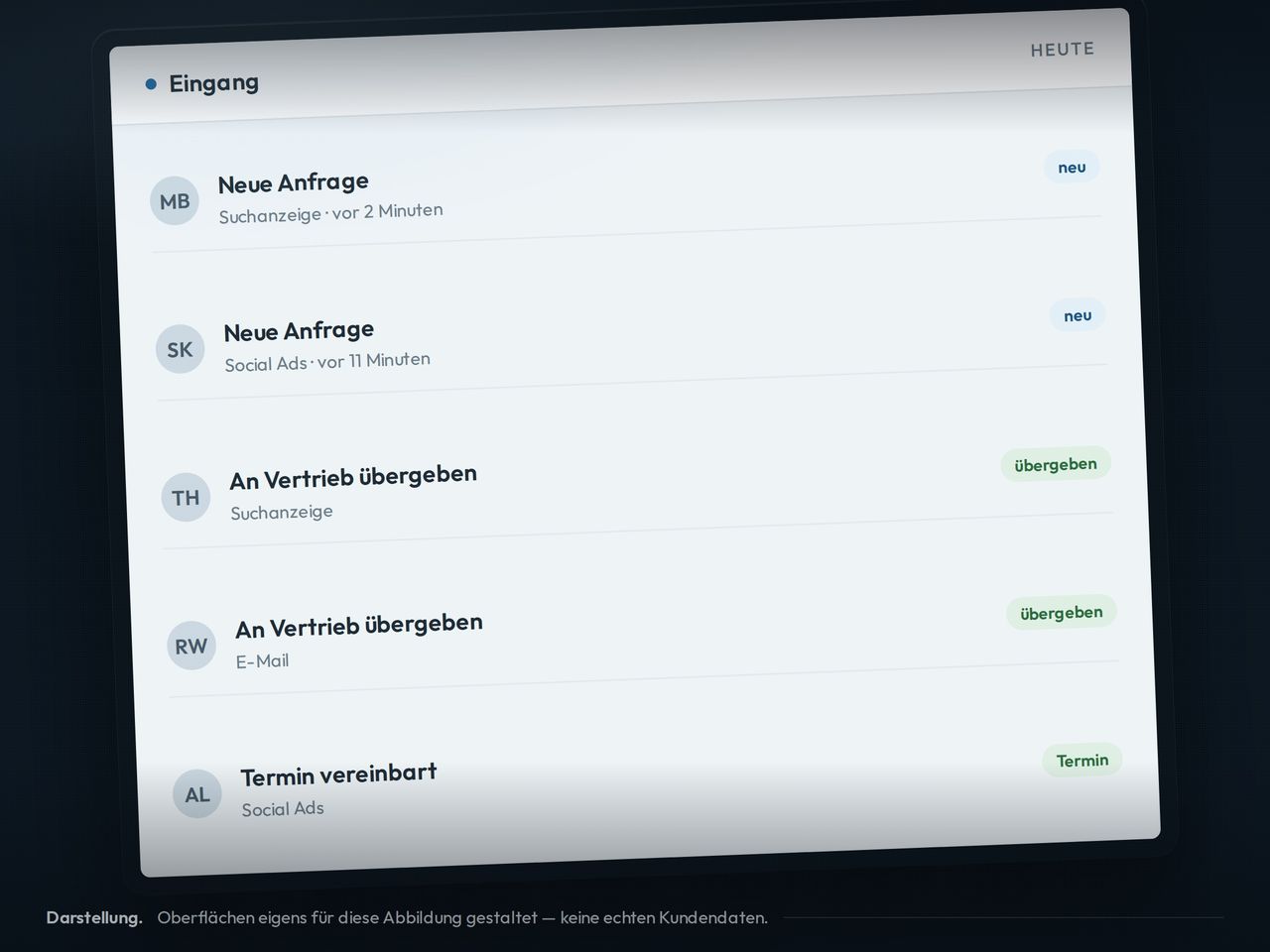Click the MB avatar icon
Image resolution: width=1270 pixels, height=952 pixels.
(175, 201)
